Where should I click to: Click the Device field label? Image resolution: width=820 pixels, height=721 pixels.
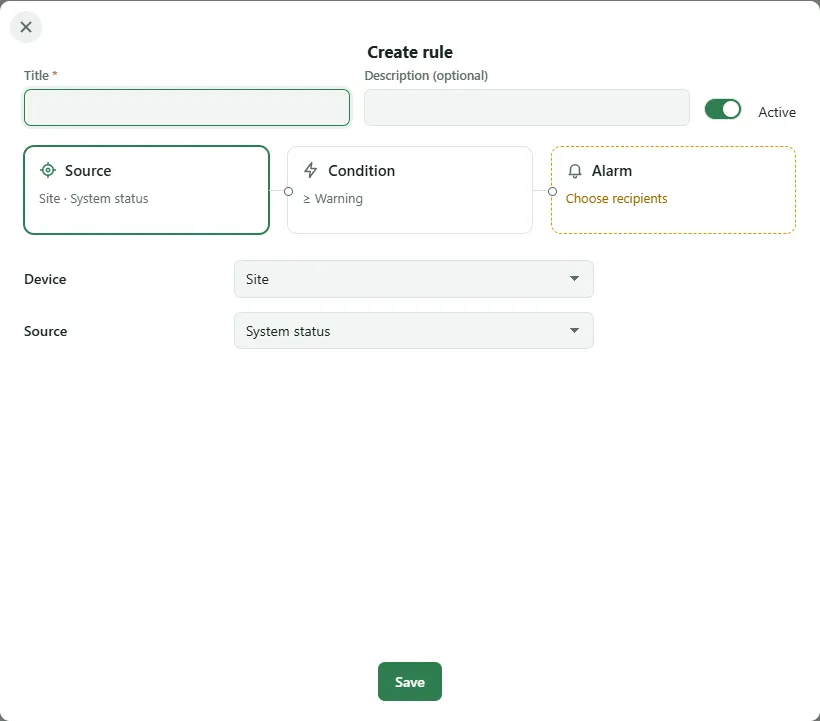point(45,279)
